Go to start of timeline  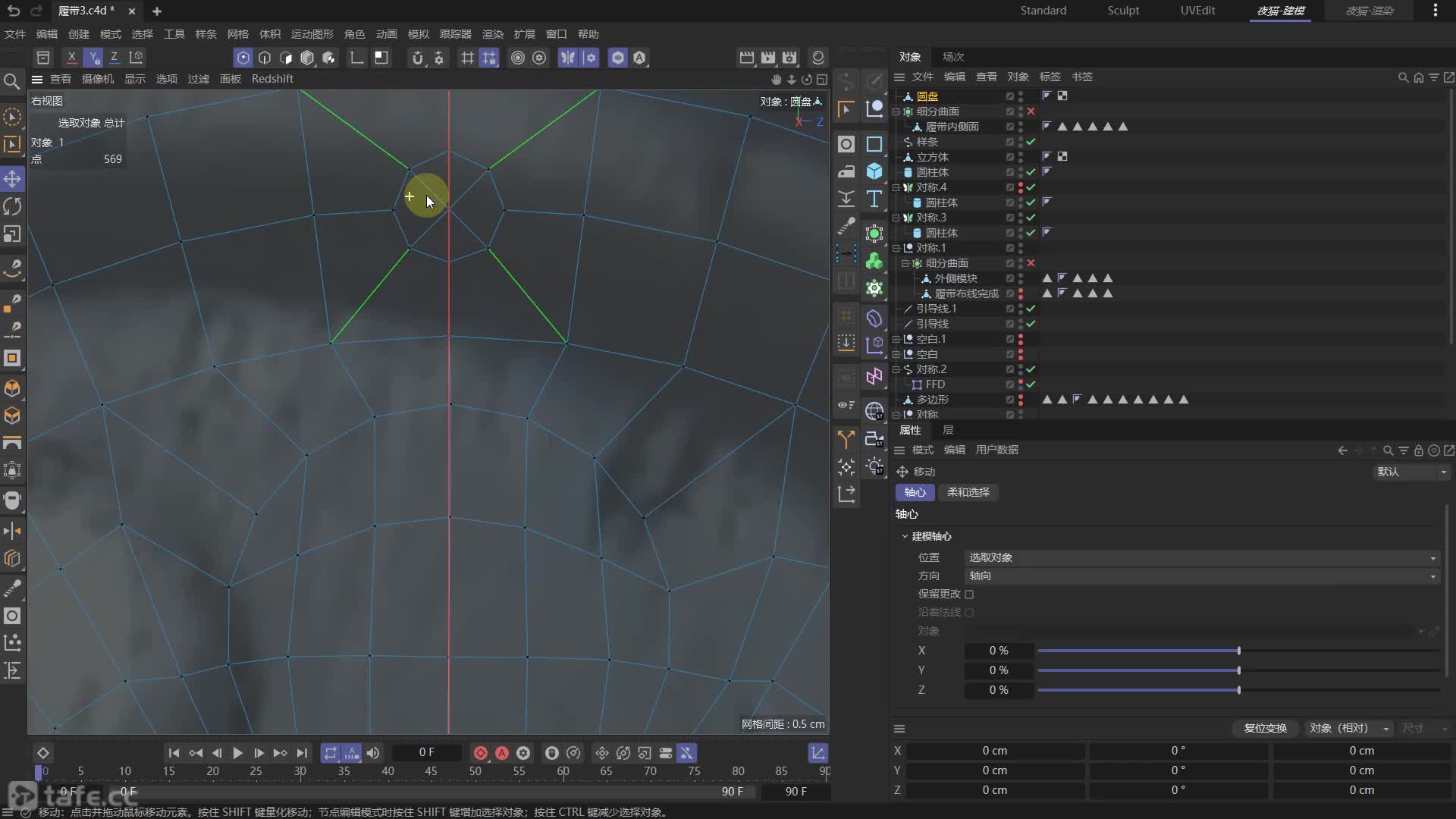click(x=174, y=753)
